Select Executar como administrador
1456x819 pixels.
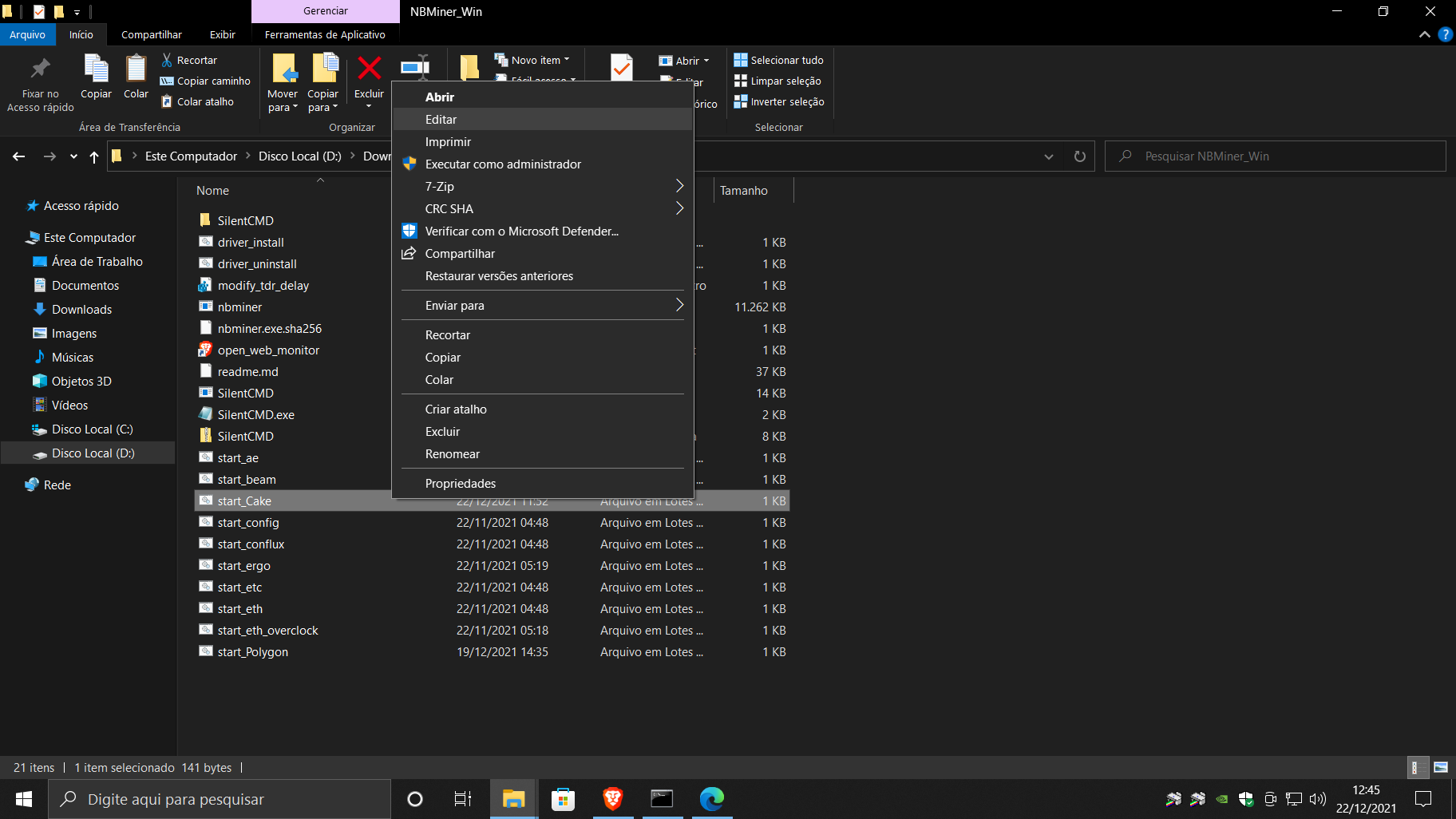coord(543,164)
